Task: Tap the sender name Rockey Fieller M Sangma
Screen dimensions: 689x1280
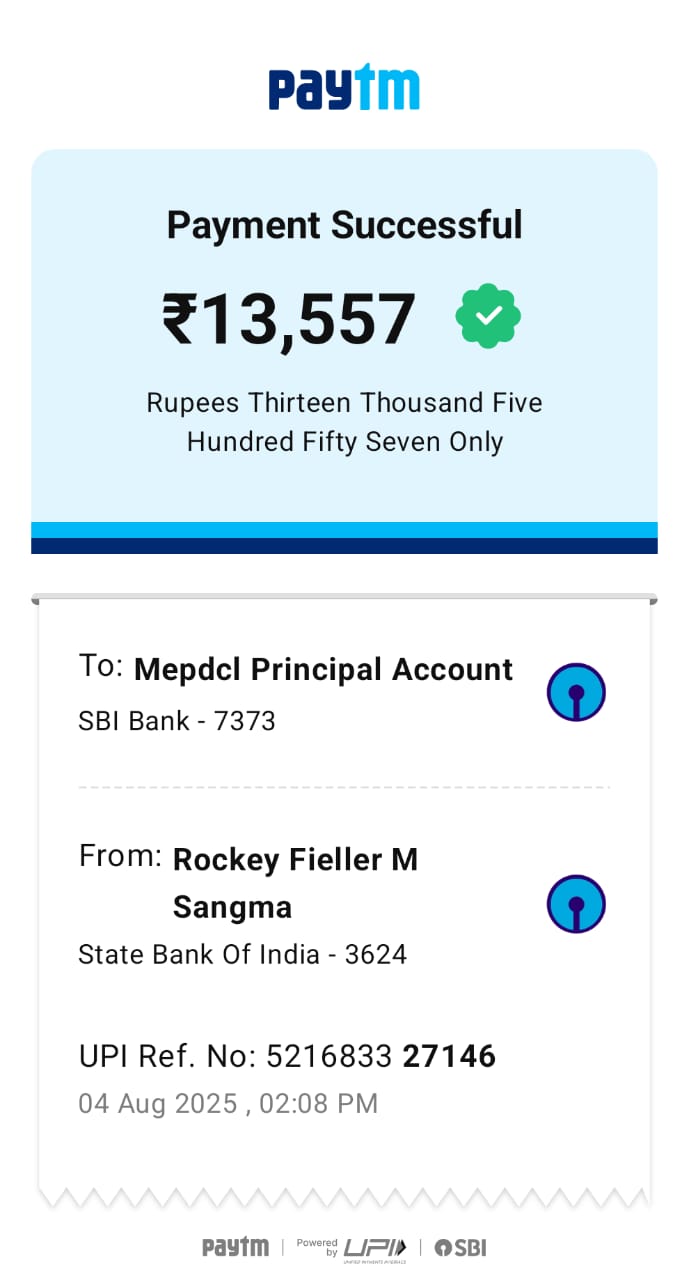Action: 295,883
